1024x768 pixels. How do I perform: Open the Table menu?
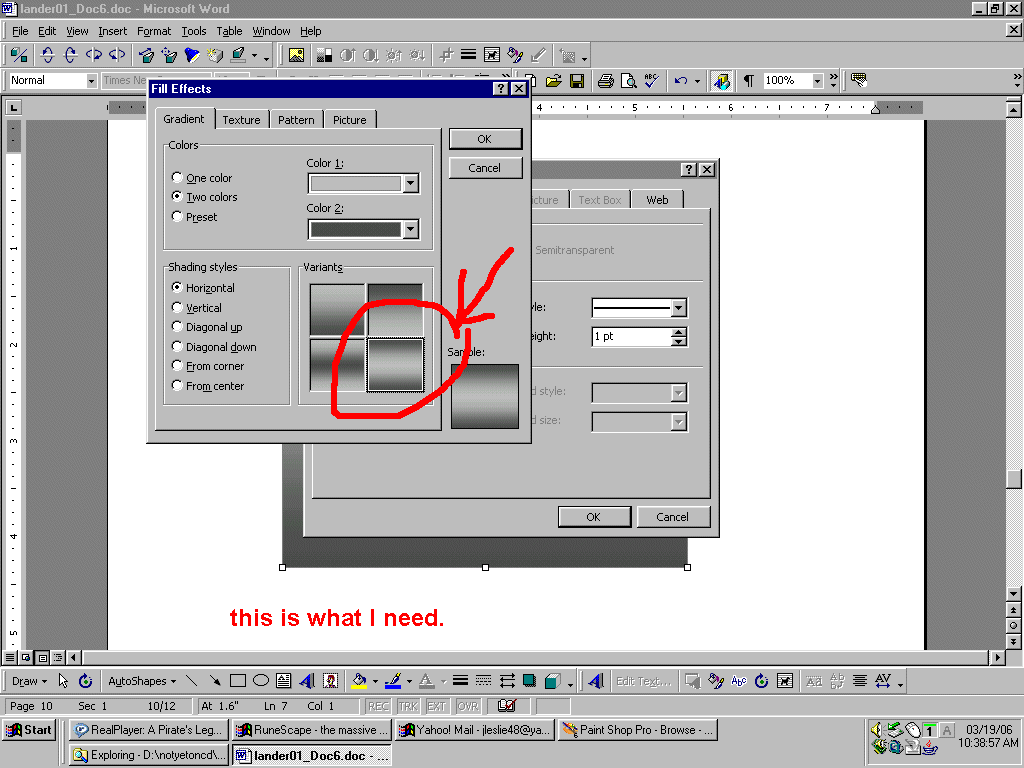click(x=229, y=31)
